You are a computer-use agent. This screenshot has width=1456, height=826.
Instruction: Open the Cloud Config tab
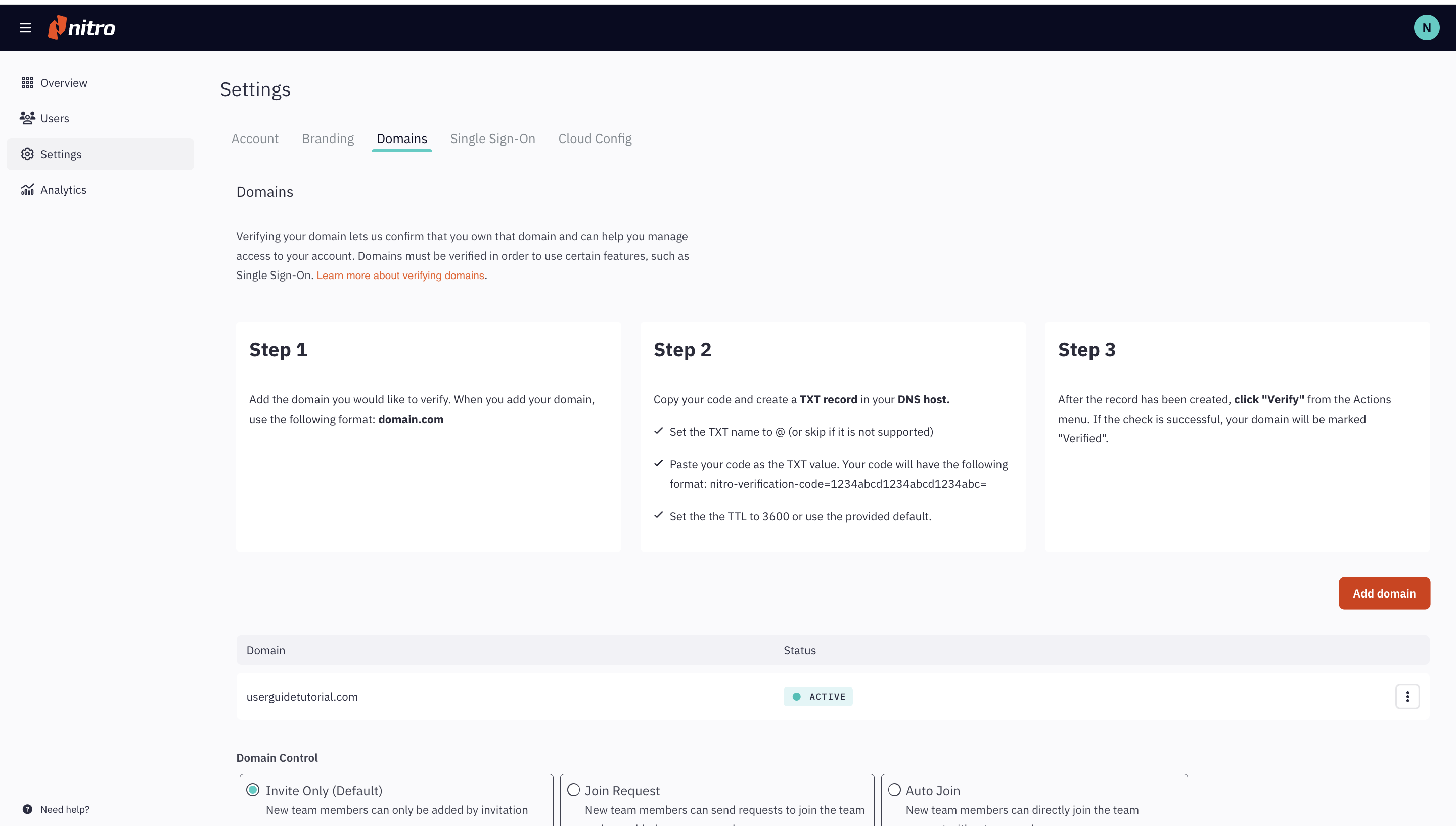(x=595, y=139)
